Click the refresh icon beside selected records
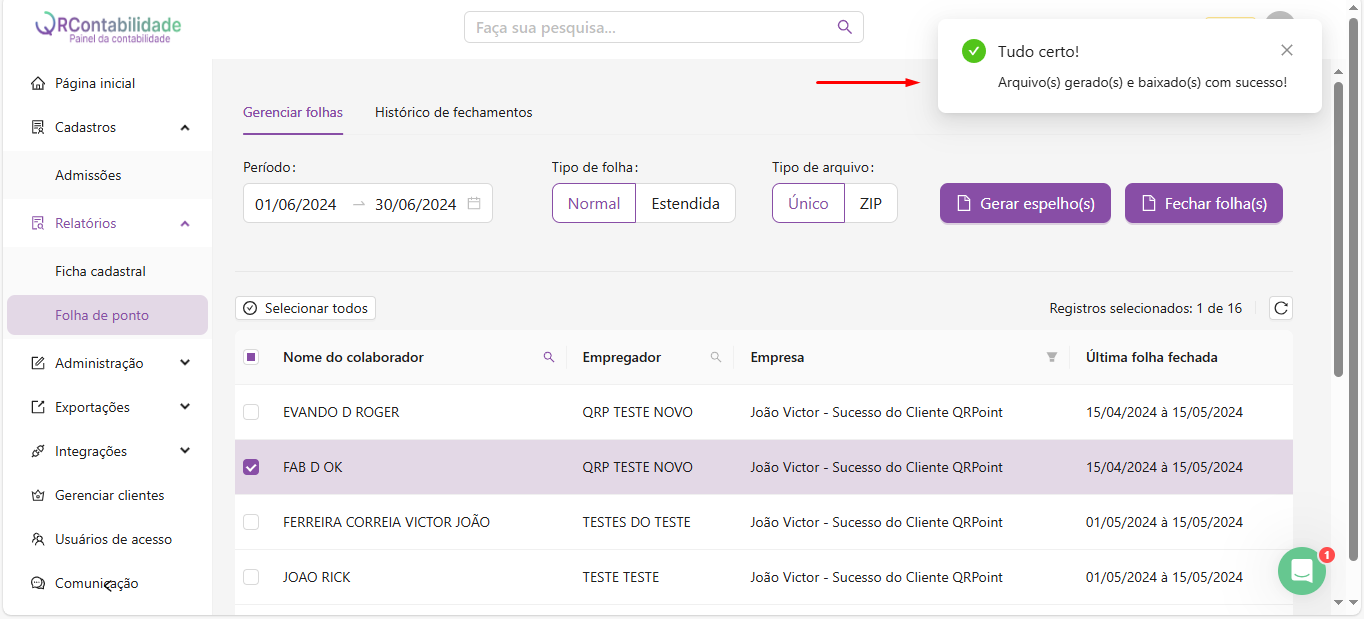 1280,308
